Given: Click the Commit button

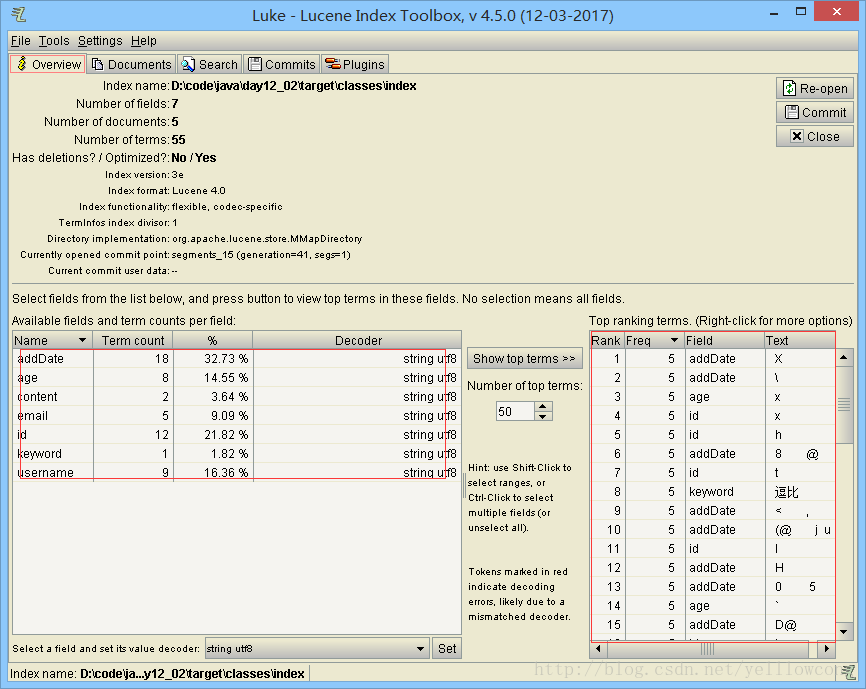Looking at the screenshot, I should [815, 112].
